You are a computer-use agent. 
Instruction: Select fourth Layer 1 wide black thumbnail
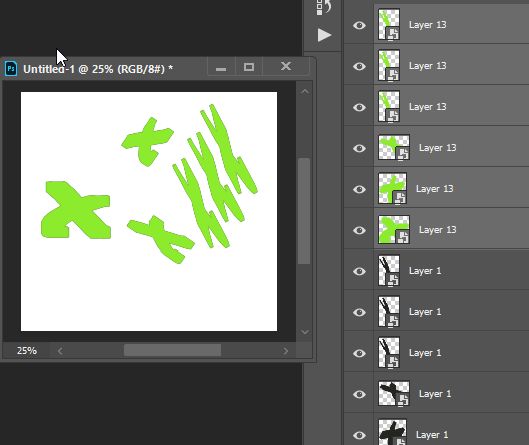click(394, 393)
